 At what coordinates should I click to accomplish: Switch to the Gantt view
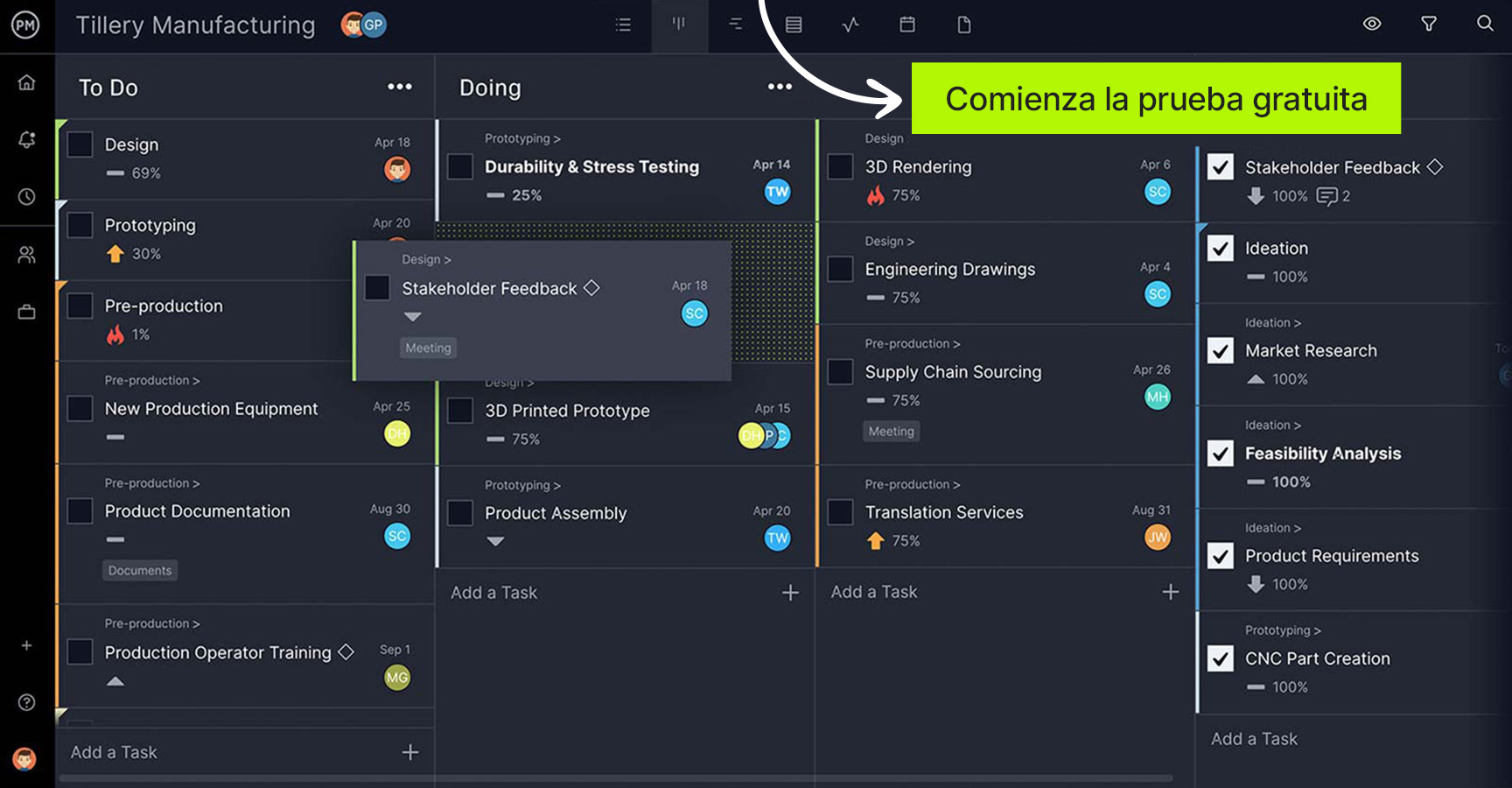tap(736, 25)
